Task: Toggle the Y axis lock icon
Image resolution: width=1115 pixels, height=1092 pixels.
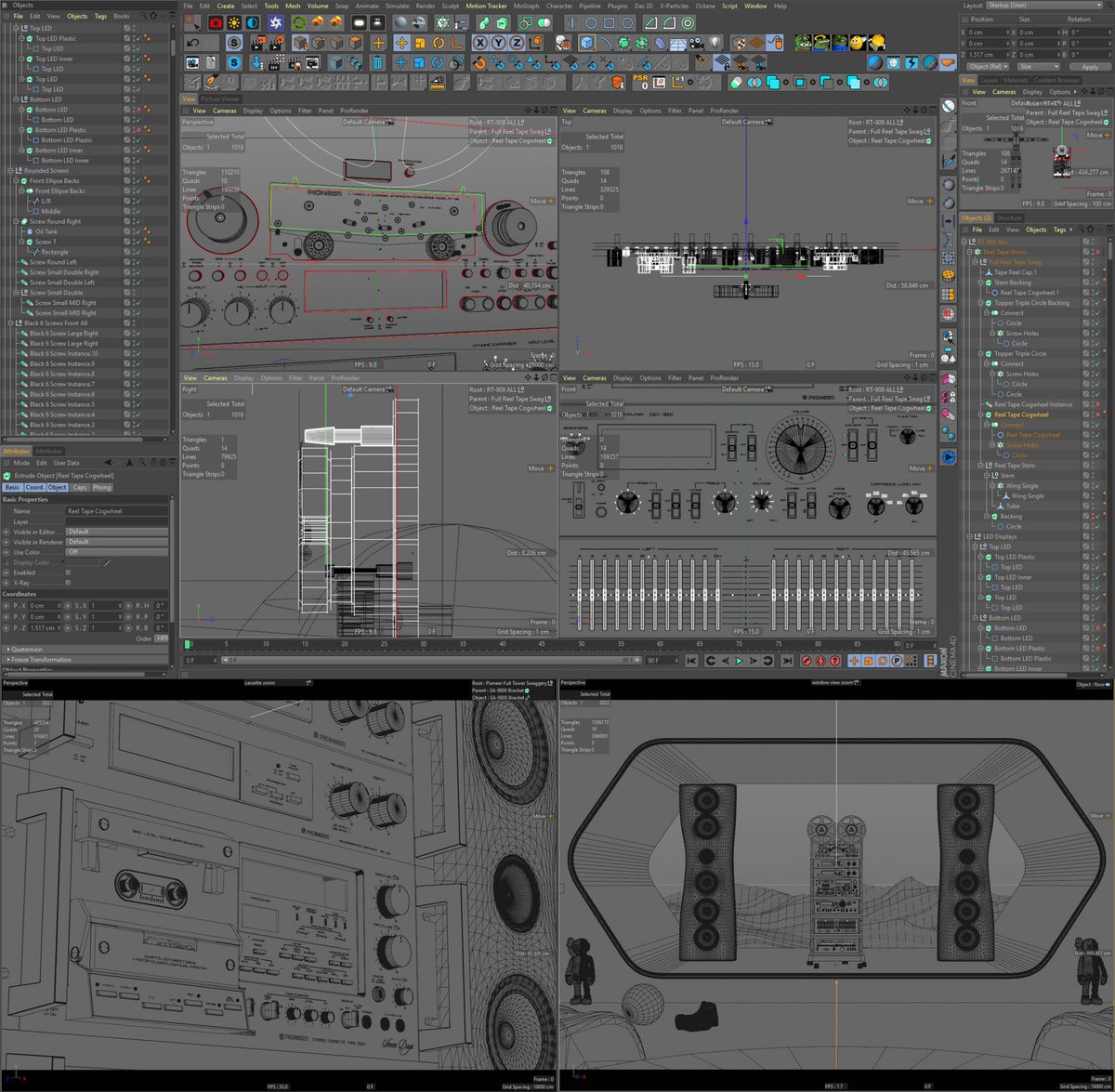Action: tap(499, 43)
